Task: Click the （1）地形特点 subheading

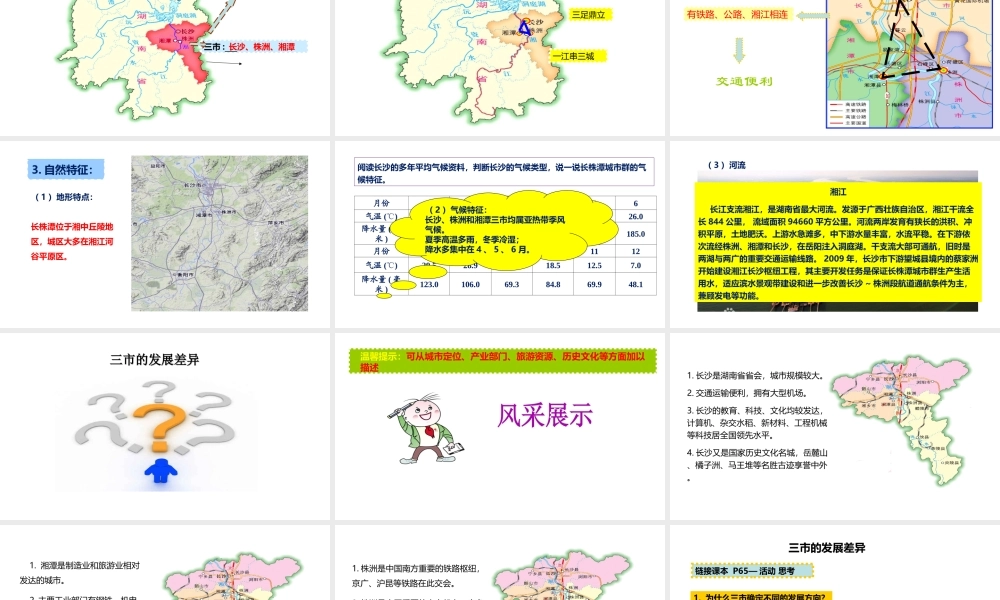Action: click(64, 197)
